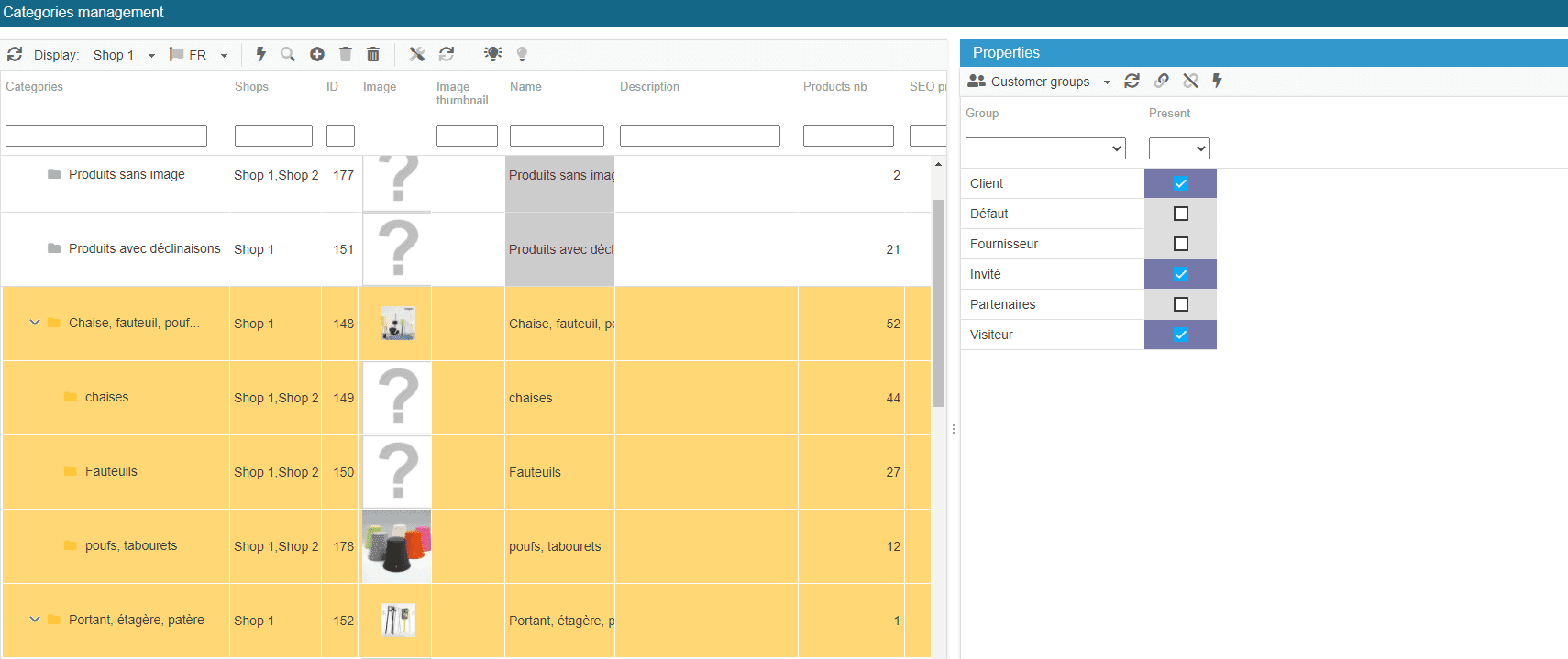This screenshot has height=659, width=1568.
Task: Refresh the customer groups list
Action: pyautogui.click(x=1132, y=81)
